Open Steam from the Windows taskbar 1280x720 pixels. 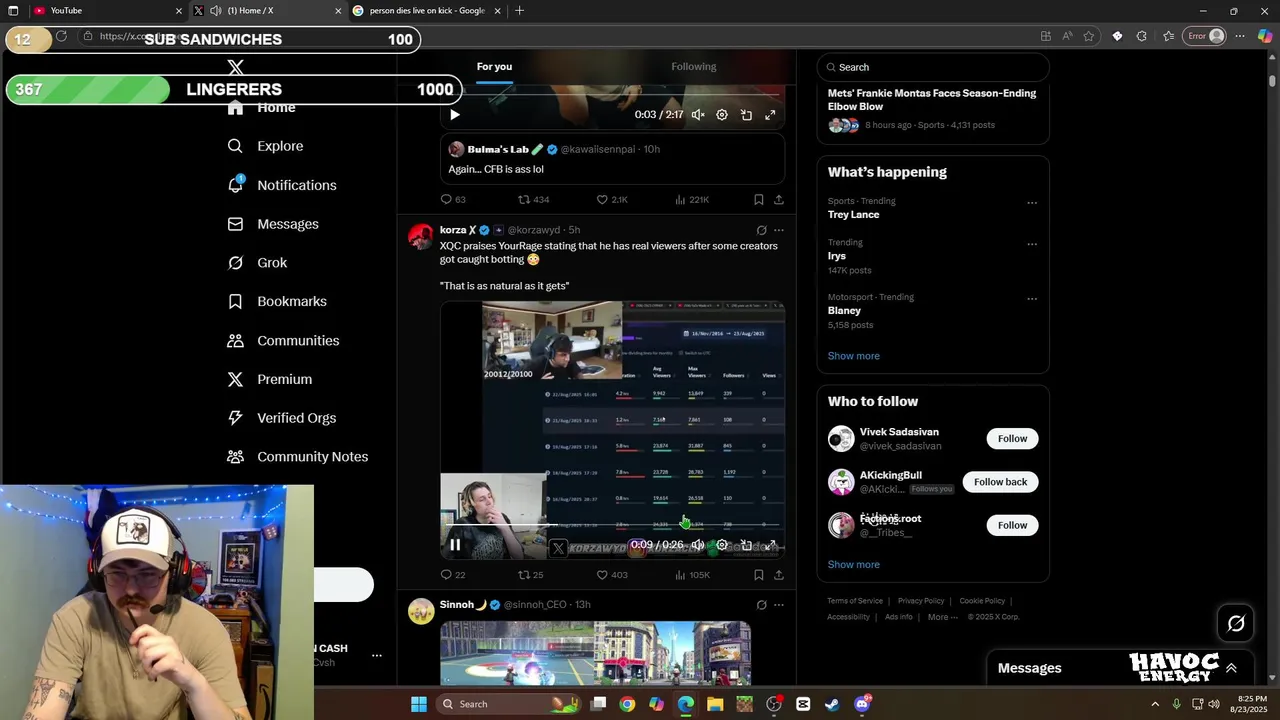832,704
